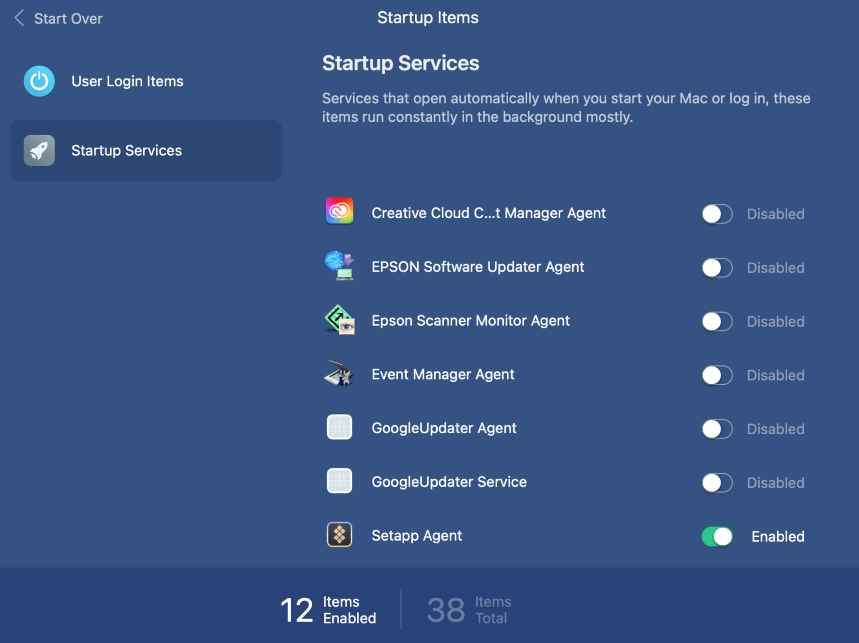Viewport: 859px width, 643px height.
Task: Click the Setapp Agent icon
Action: point(339,535)
